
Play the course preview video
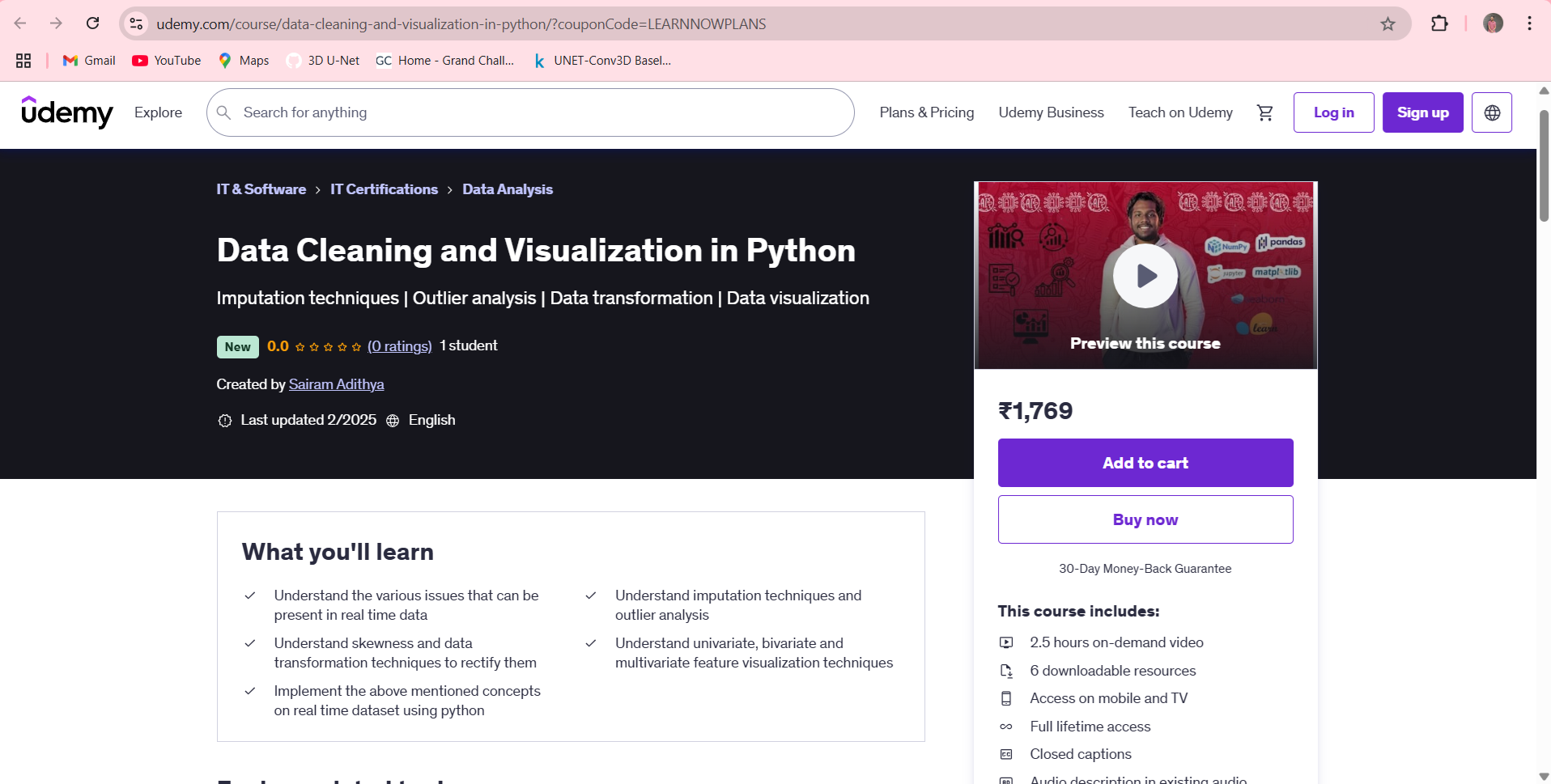click(x=1145, y=276)
